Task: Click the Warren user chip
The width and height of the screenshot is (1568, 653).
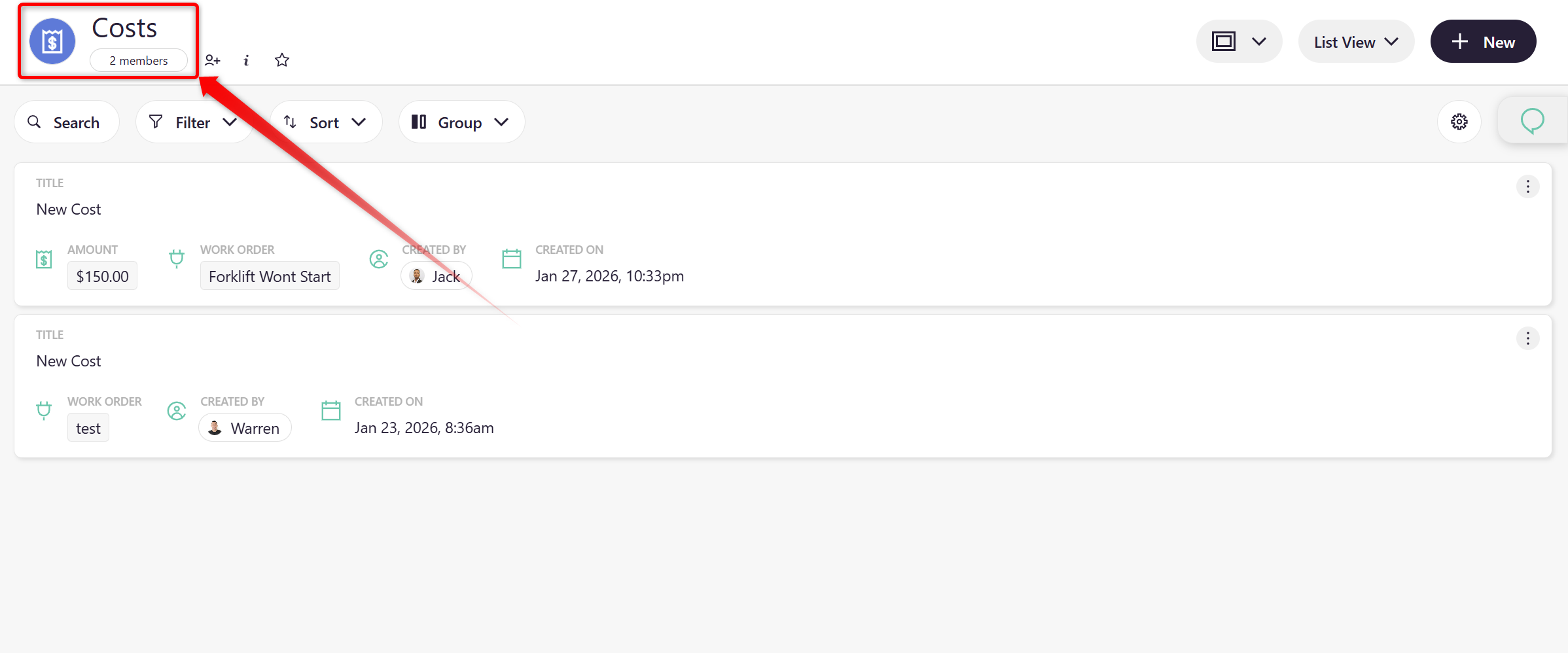Action: (245, 429)
